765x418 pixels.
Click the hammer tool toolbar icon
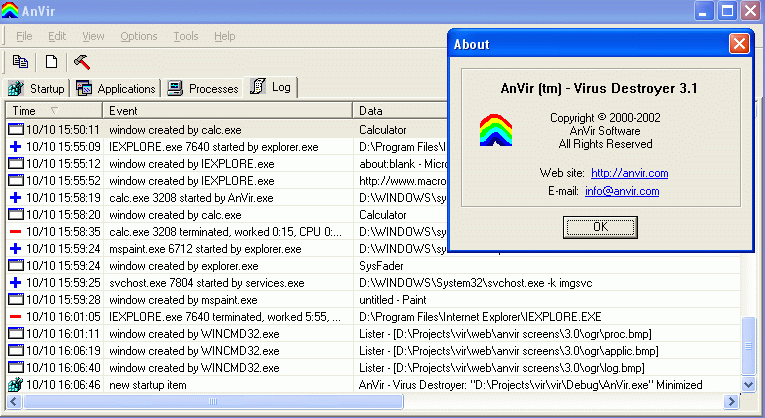pyautogui.click(x=81, y=61)
